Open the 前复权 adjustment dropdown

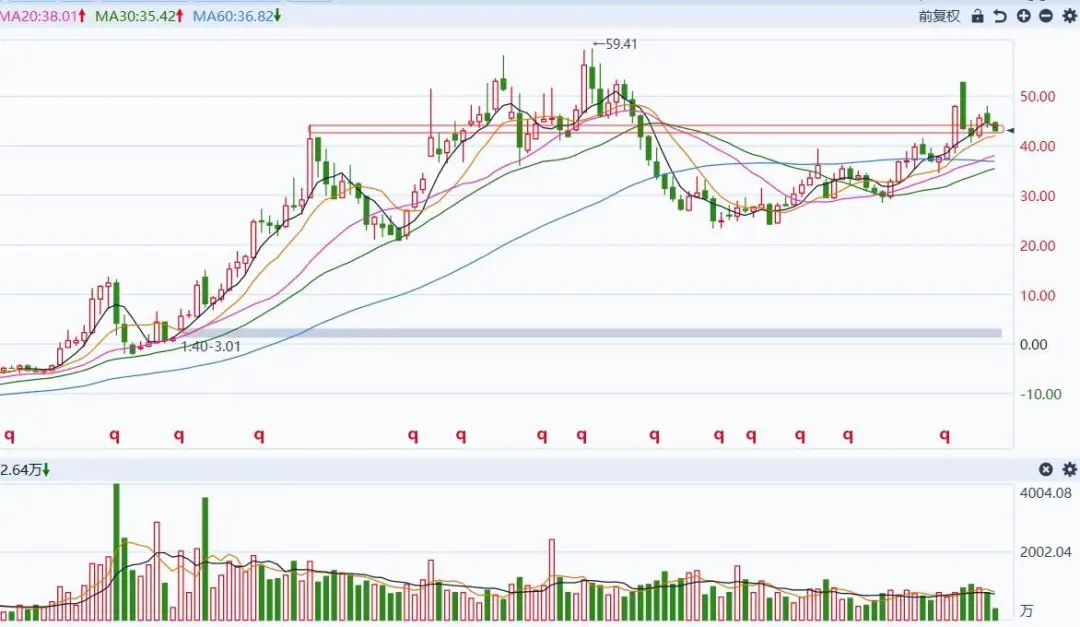(x=939, y=16)
